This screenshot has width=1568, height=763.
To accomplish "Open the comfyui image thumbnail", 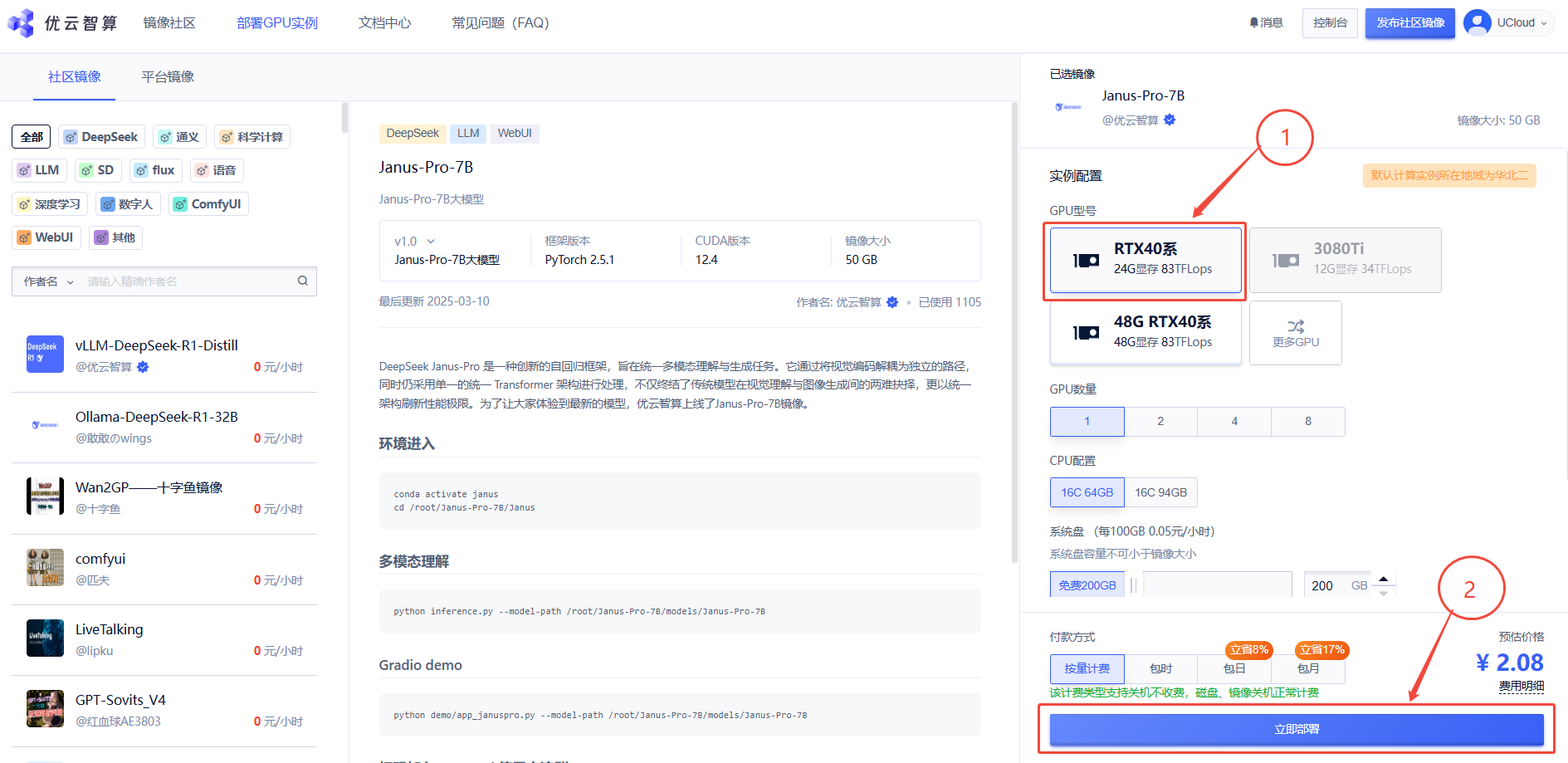I will pos(45,567).
